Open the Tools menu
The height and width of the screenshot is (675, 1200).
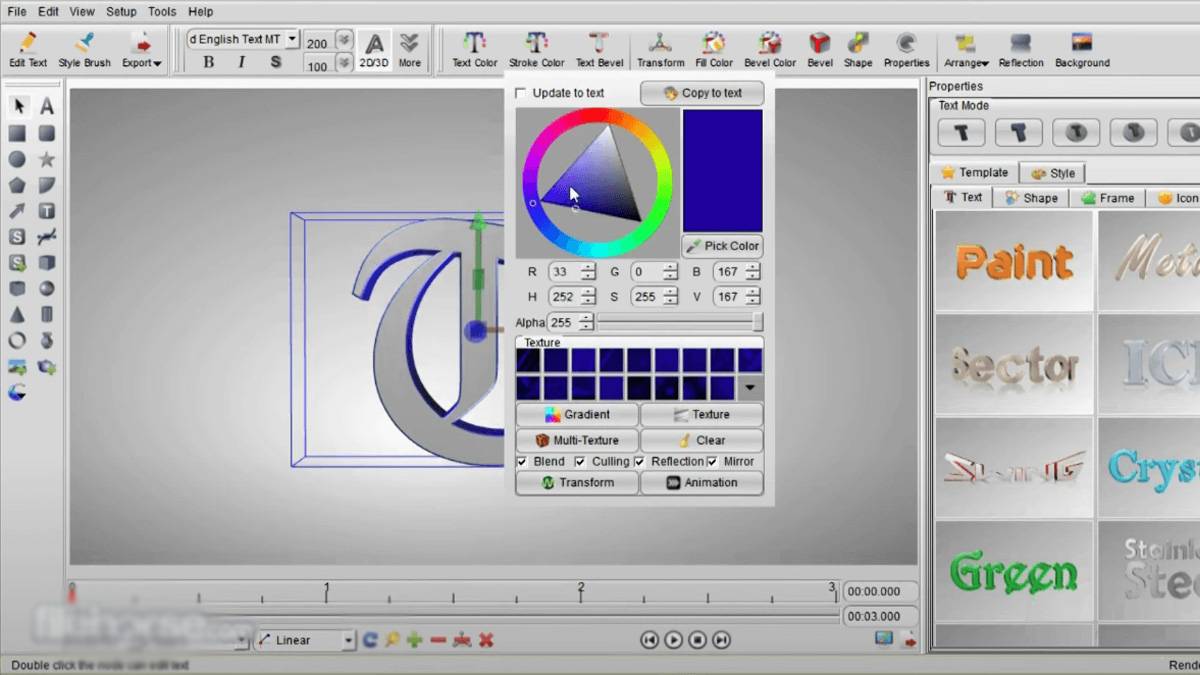pyautogui.click(x=162, y=12)
